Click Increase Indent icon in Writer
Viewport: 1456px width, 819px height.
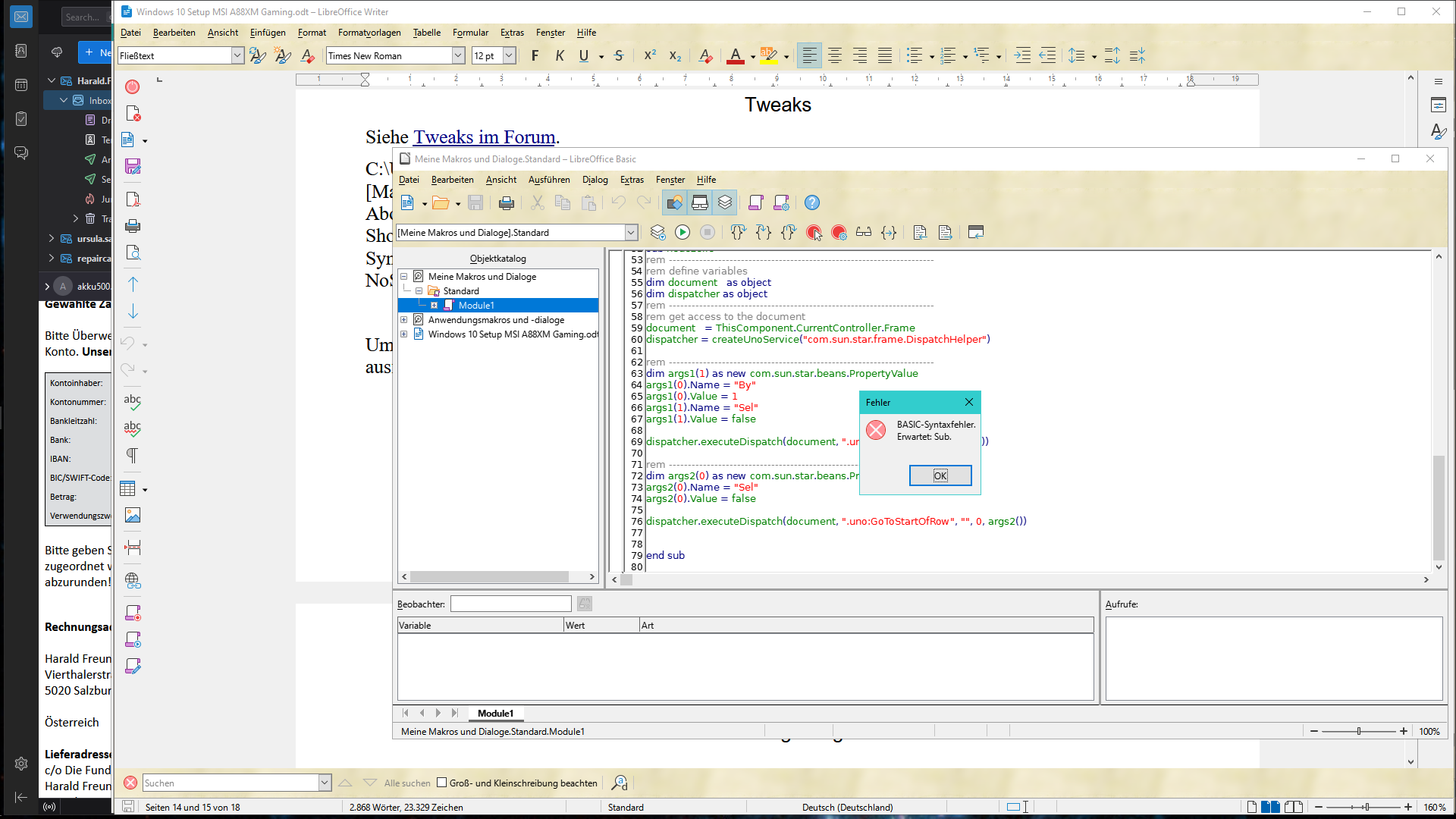coord(1022,56)
